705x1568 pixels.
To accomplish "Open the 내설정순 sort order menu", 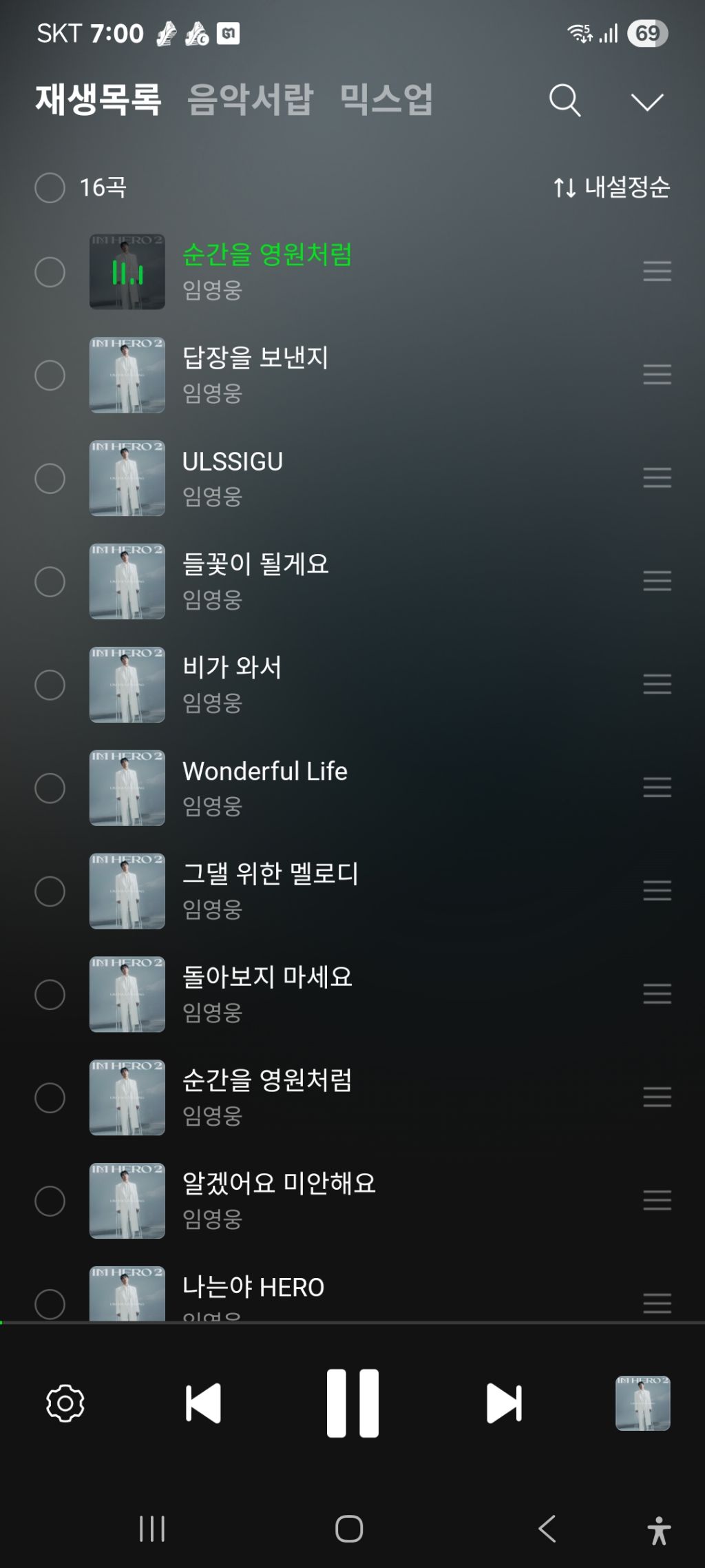I will 611,187.
